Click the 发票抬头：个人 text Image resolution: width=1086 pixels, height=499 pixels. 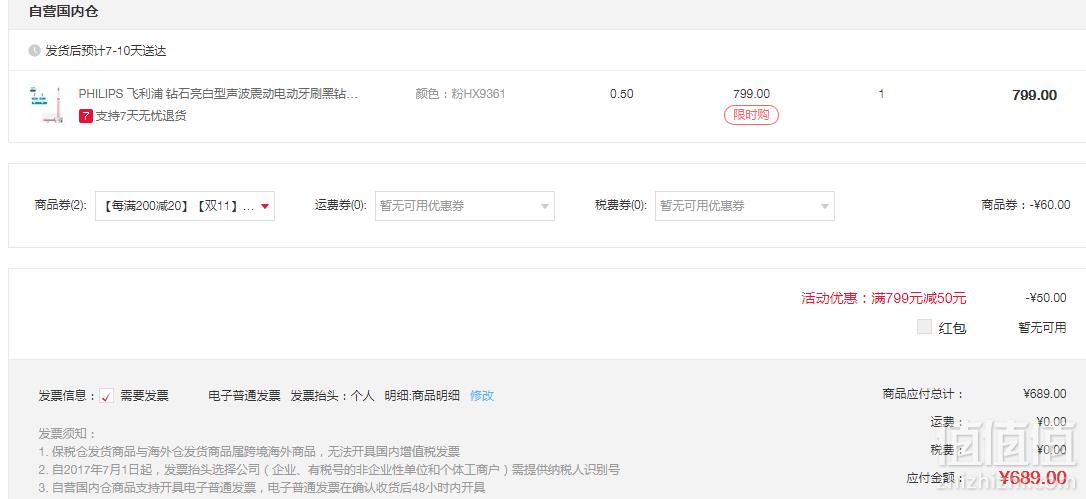coord(332,396)
